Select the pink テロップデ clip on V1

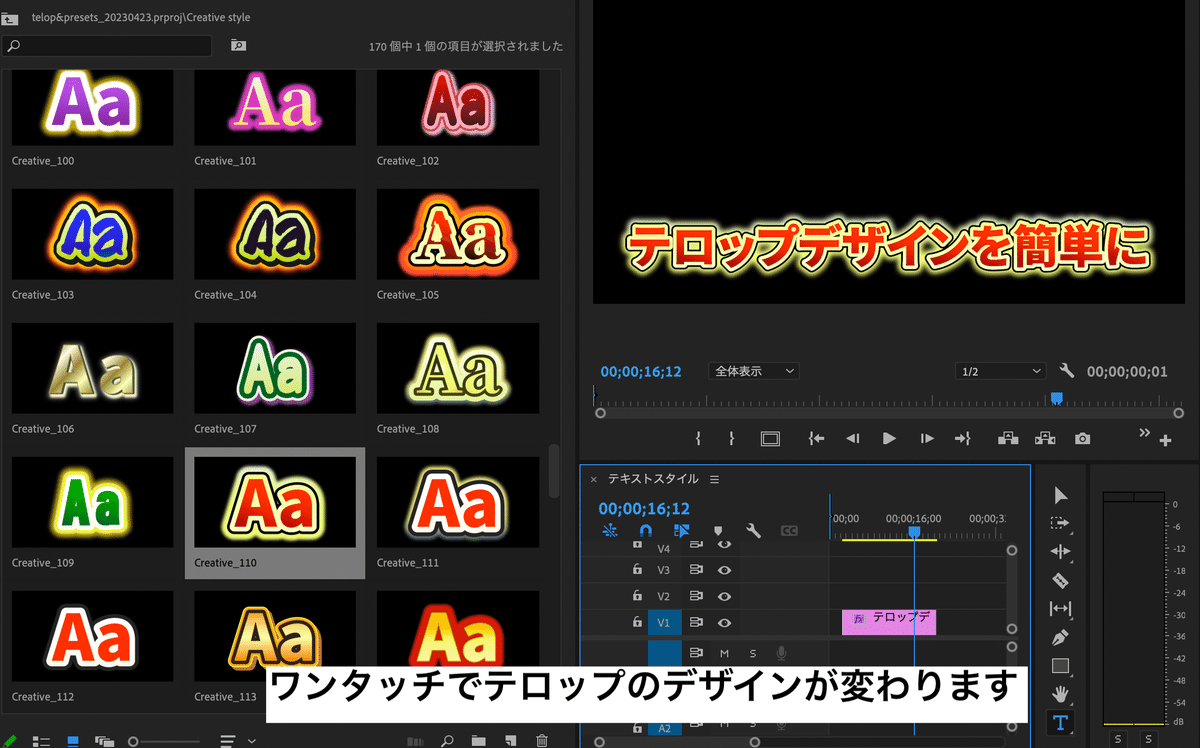click(x=889, y=622)
